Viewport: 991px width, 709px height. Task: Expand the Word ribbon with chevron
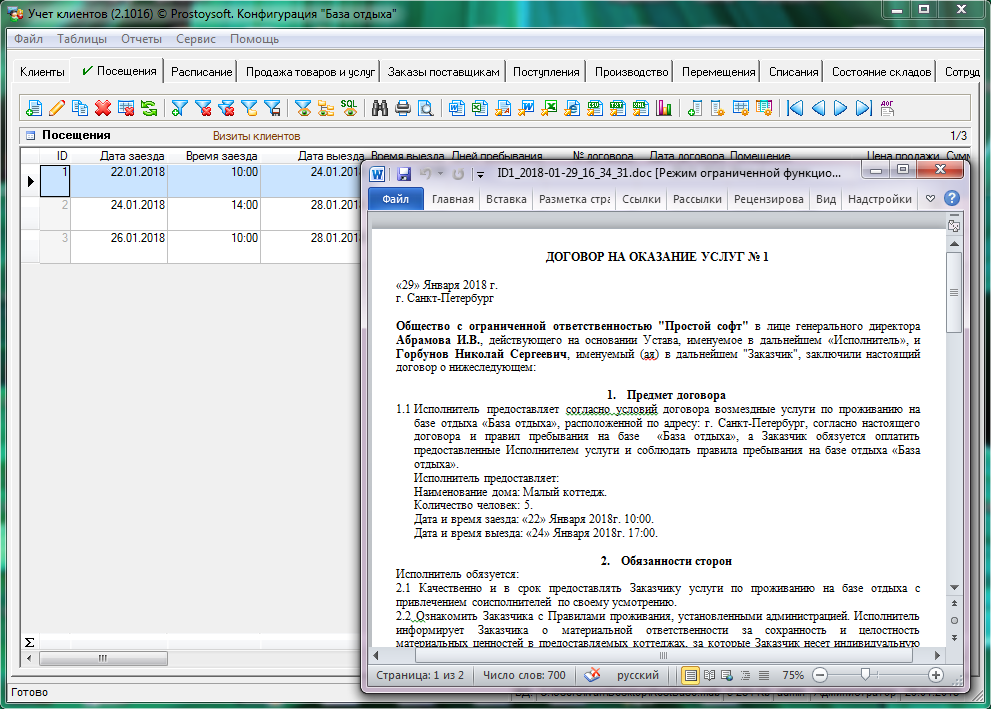tap(930, 199)
